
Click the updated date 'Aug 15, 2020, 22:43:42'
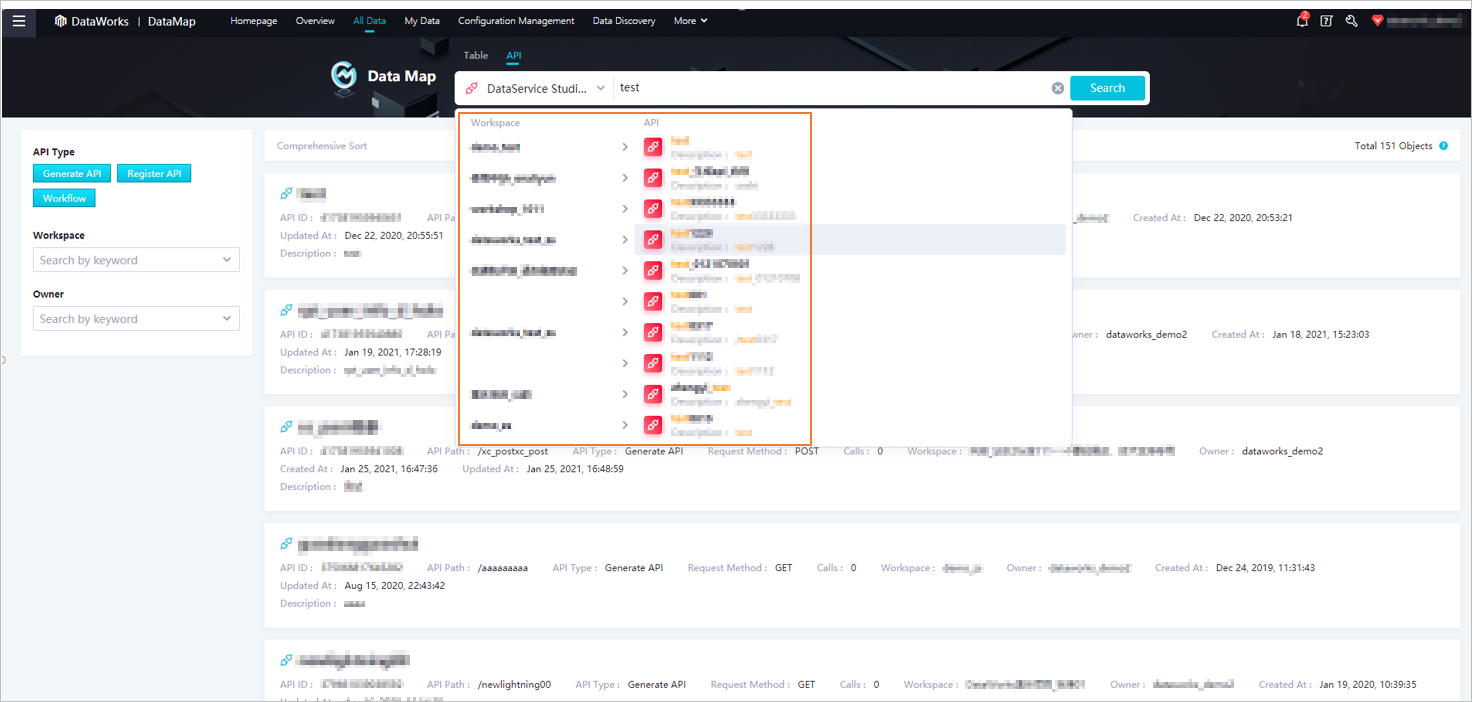(x=394, y=586)
